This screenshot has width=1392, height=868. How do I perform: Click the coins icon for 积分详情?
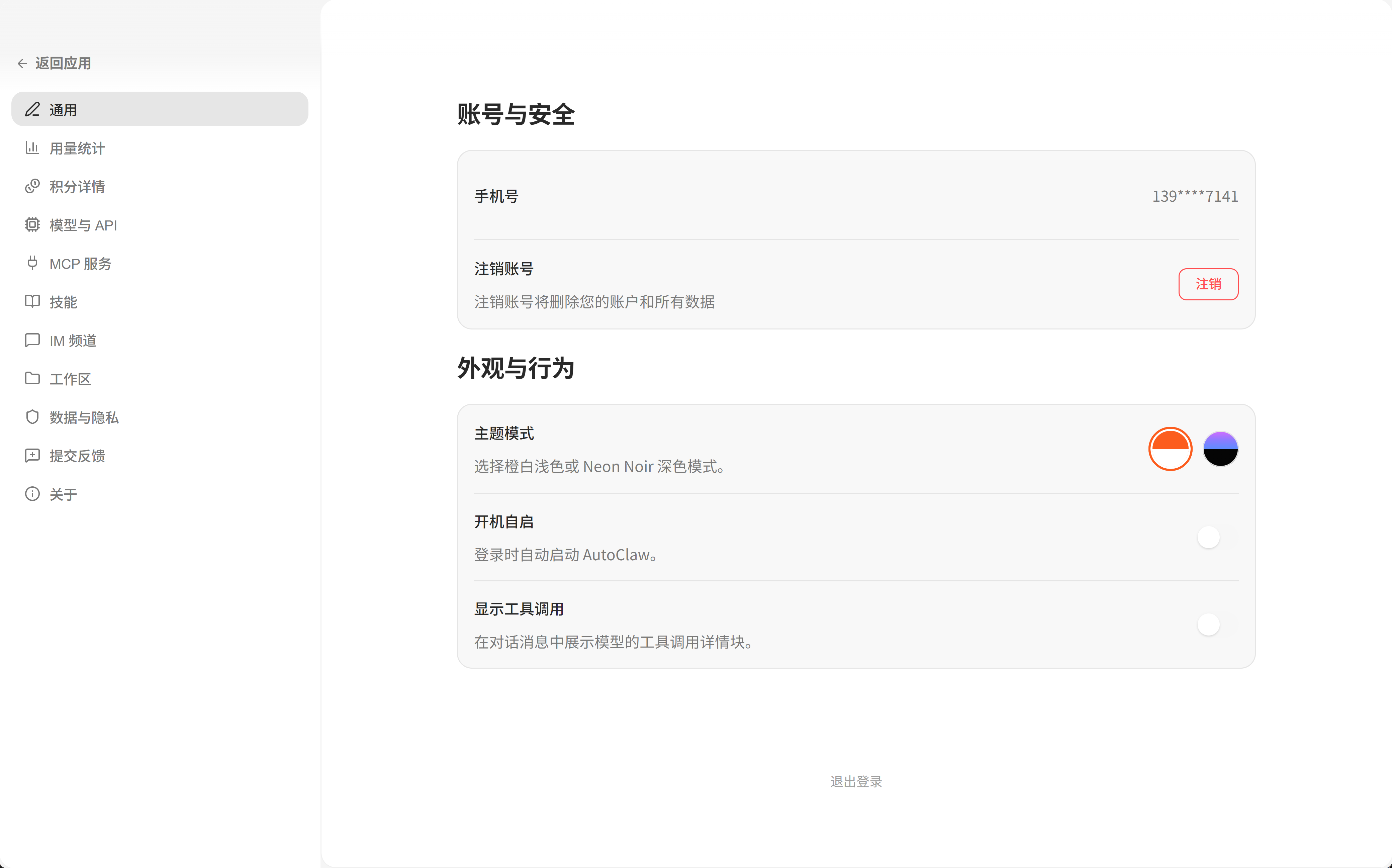[32, 187]
